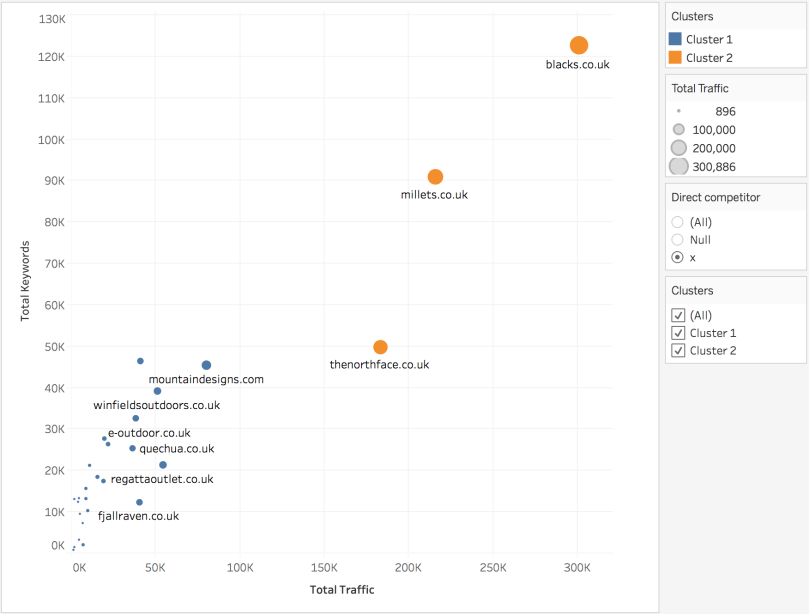
Task: Select the thenorthface.co.uk orange data point
Action: [380, 347]
